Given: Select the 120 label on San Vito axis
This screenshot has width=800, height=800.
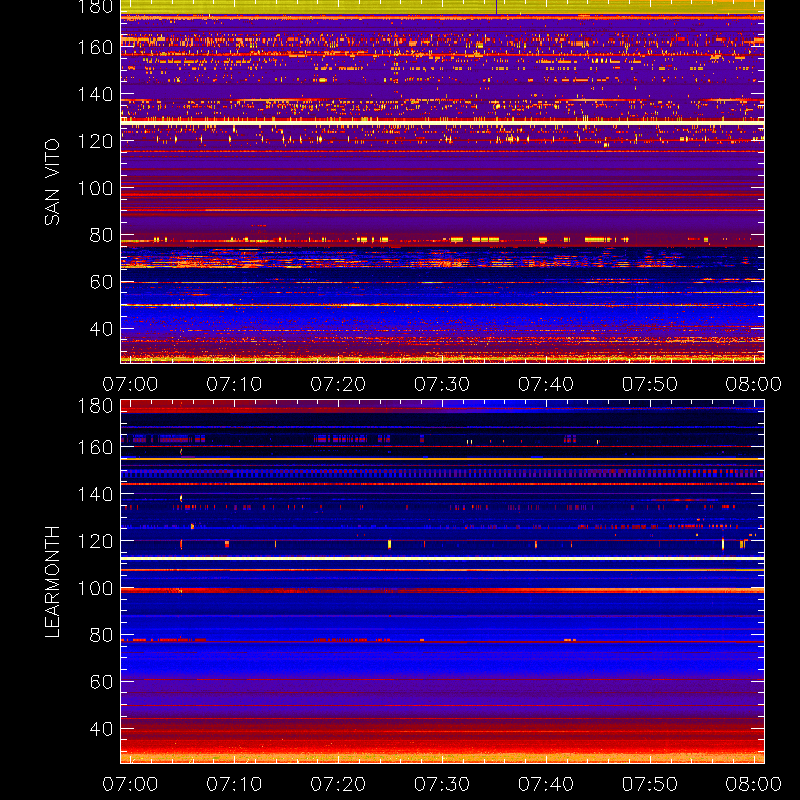Looking at the screenshot, I should point(95,141).
